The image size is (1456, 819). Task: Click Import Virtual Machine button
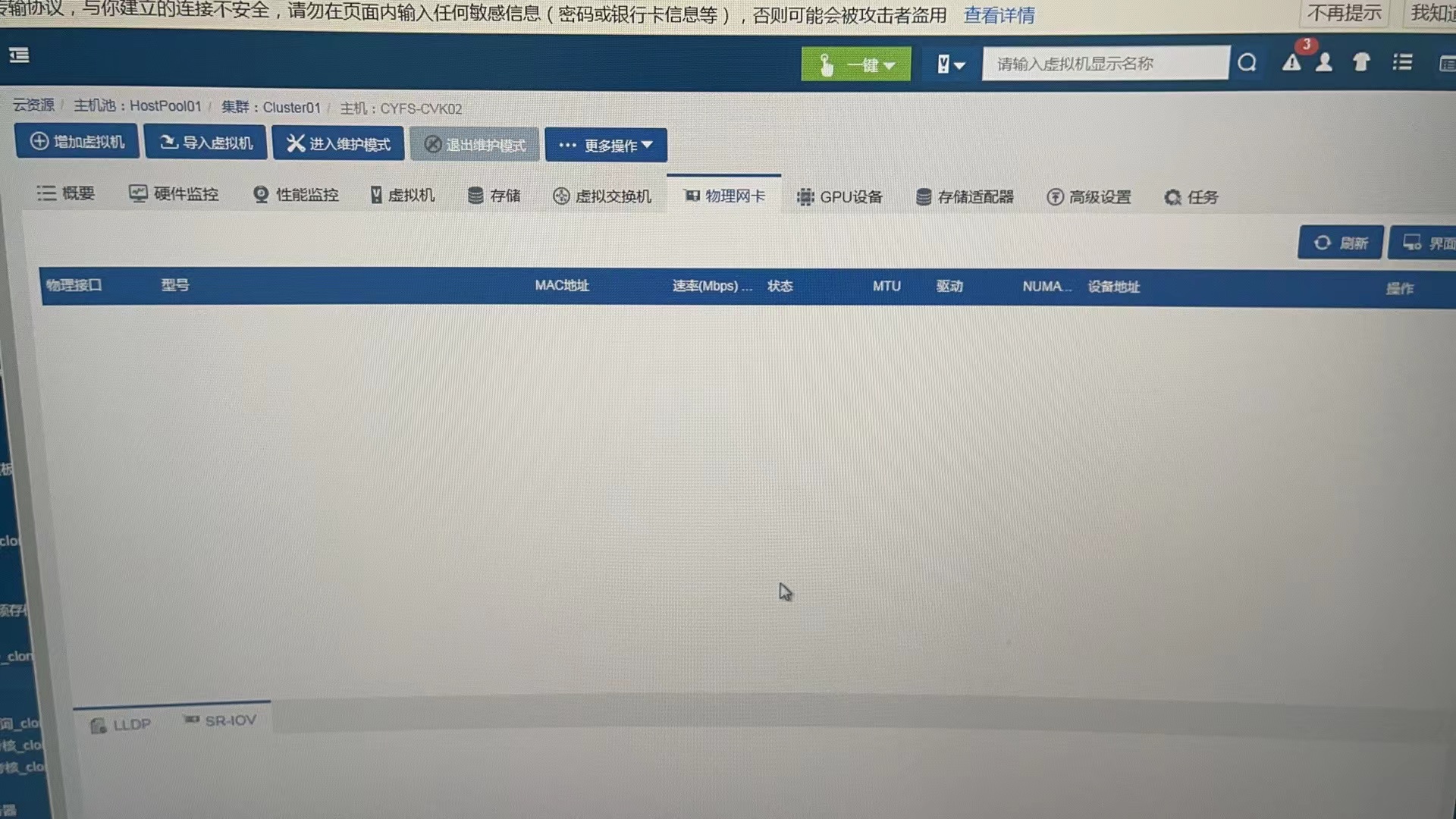[206, 143]
